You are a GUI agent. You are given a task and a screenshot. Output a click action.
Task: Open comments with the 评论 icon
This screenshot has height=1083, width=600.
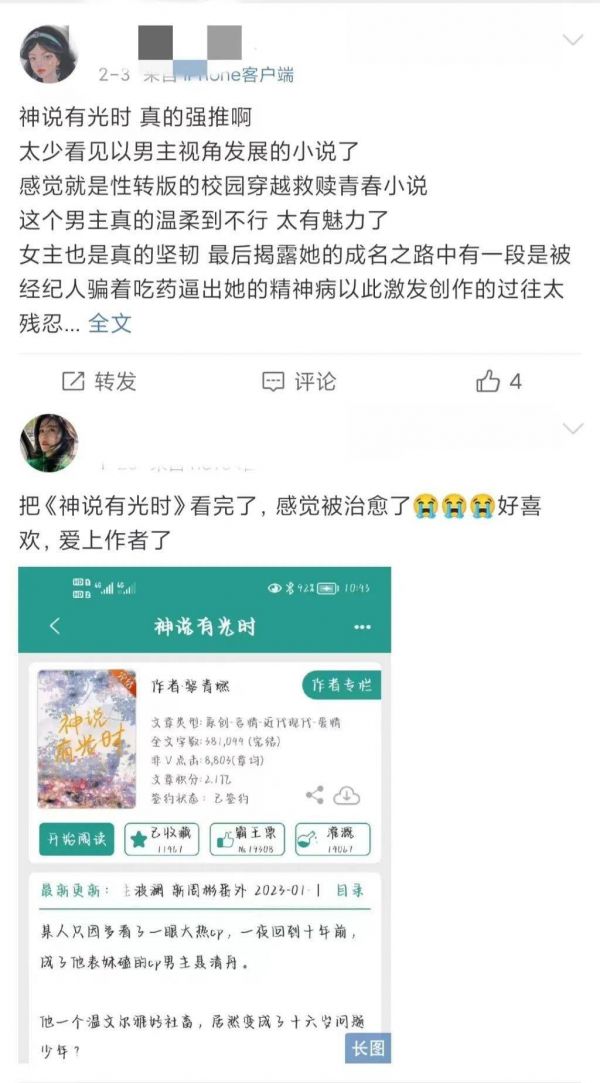pos(273,381)
